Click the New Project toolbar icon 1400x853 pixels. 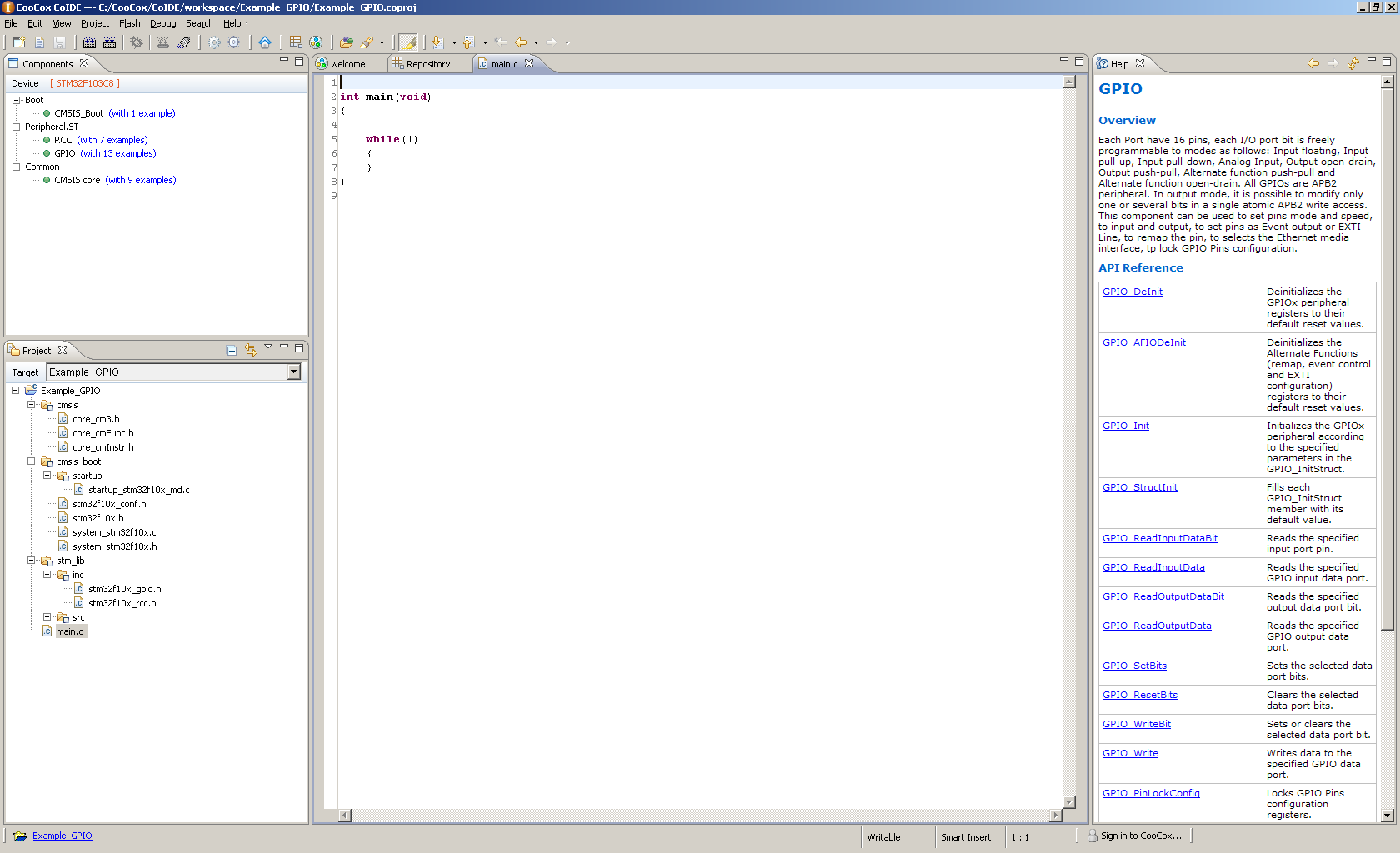coord(18,42)
